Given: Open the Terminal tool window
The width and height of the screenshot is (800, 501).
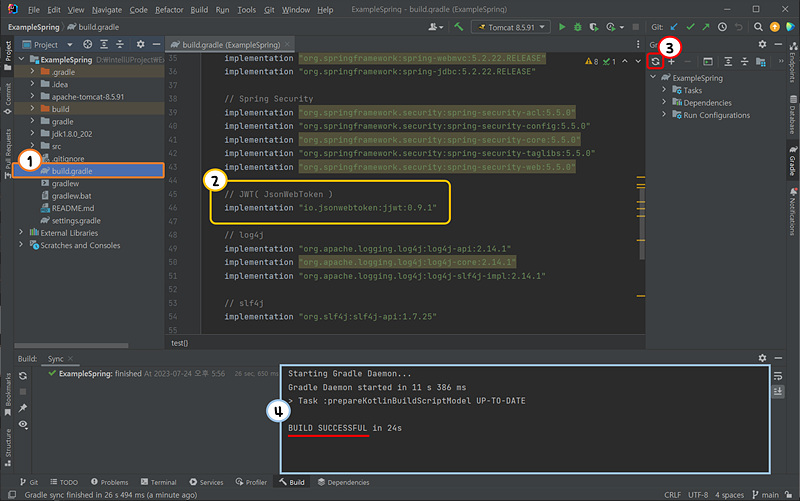Looking at the screenshot, I should [x=159, y=482].
